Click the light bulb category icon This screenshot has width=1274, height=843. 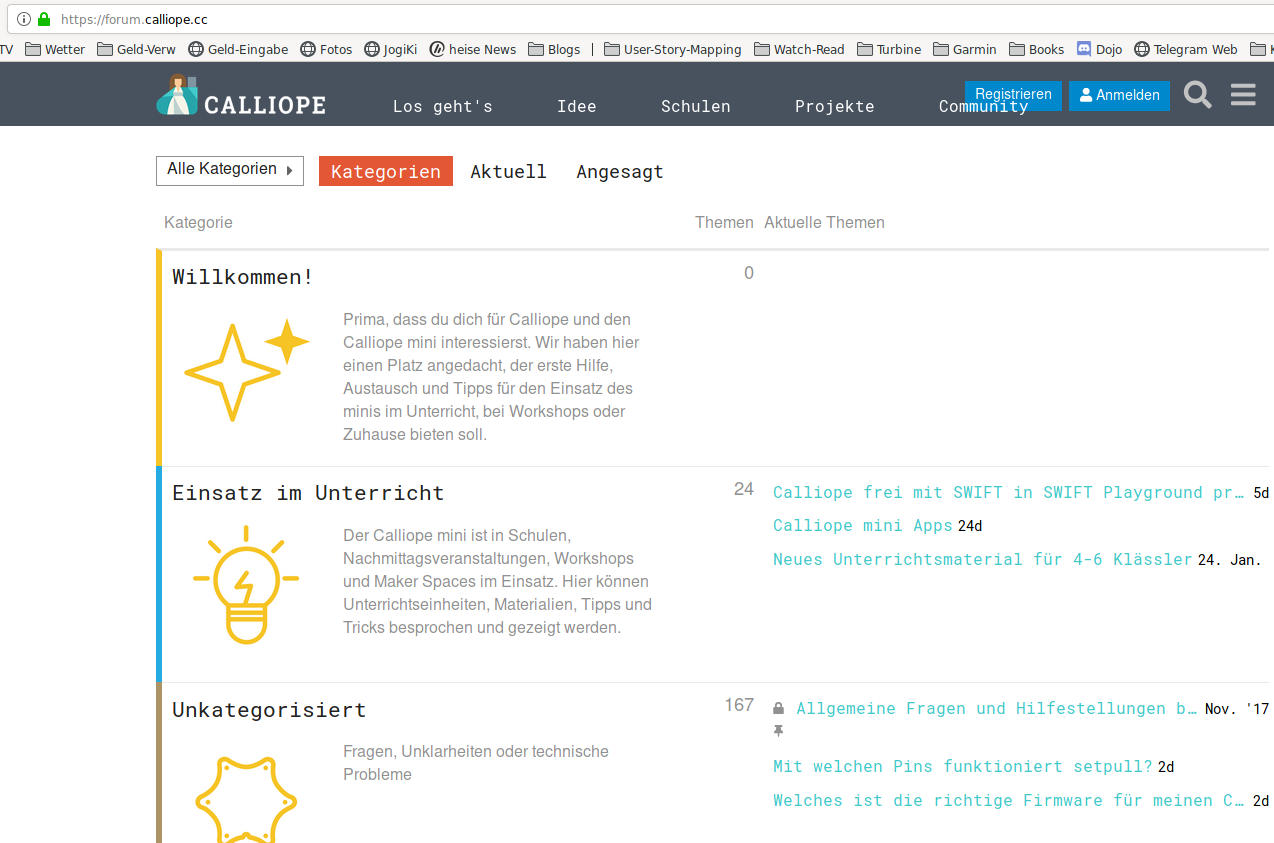pos(246,584)
